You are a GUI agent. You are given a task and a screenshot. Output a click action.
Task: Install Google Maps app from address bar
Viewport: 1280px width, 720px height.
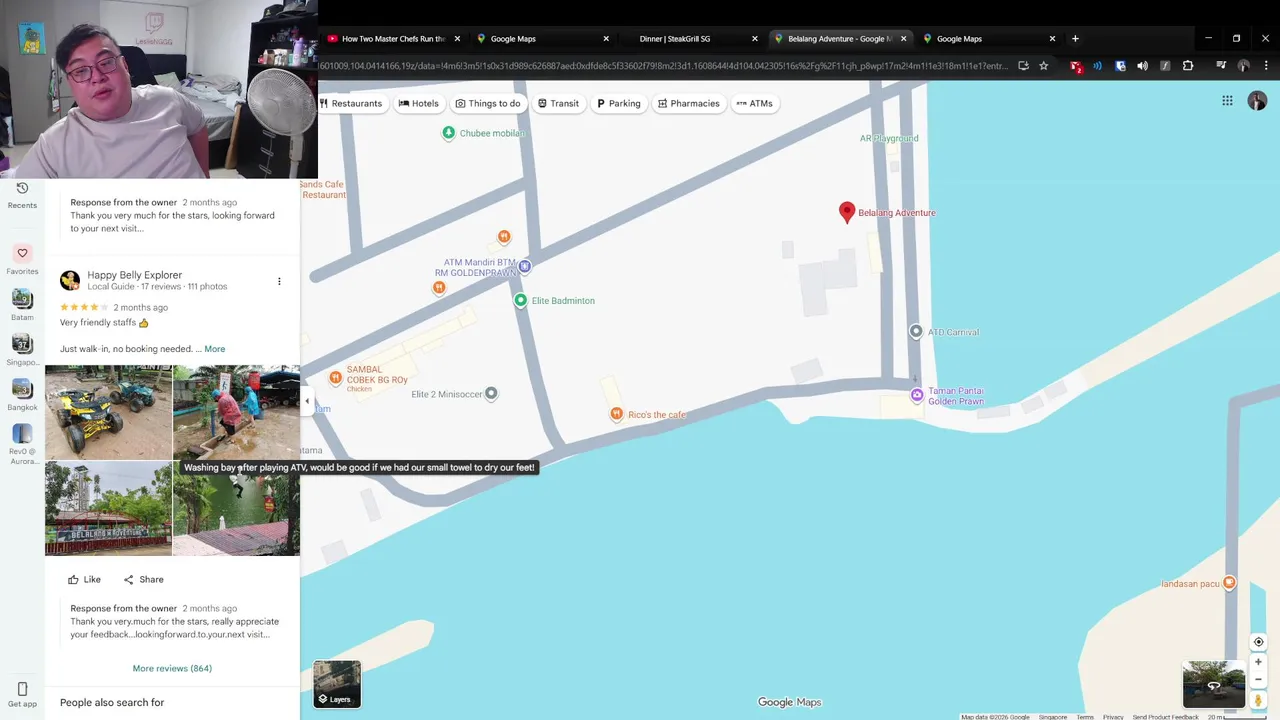pos(1023,66)
